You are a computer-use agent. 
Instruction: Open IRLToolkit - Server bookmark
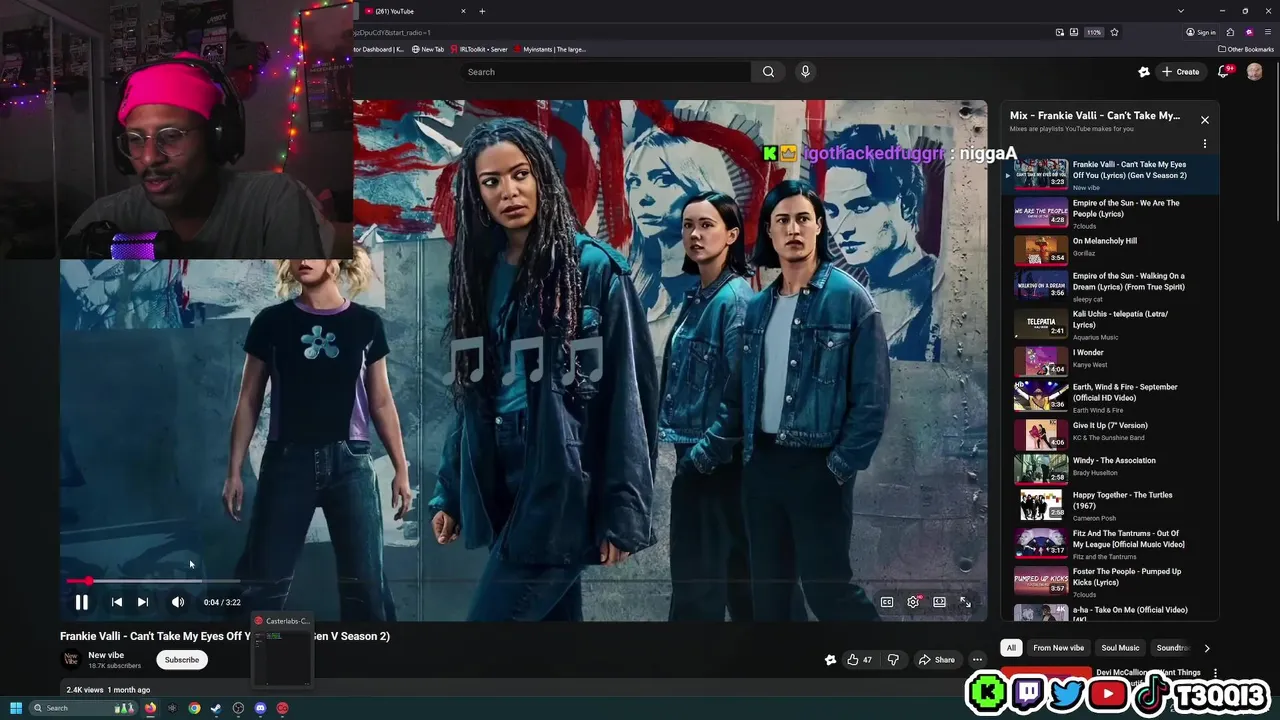[x=479, y=49]
